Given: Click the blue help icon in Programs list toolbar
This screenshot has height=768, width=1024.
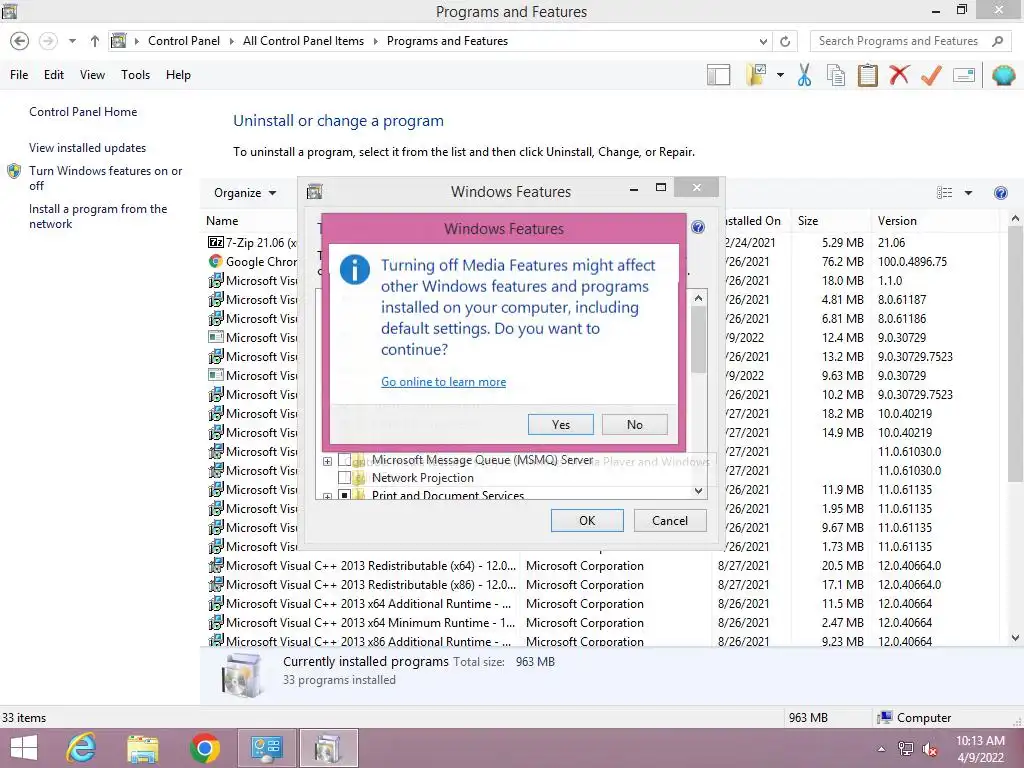Looking at the screenshot, I should click(x=1000, y=193).
